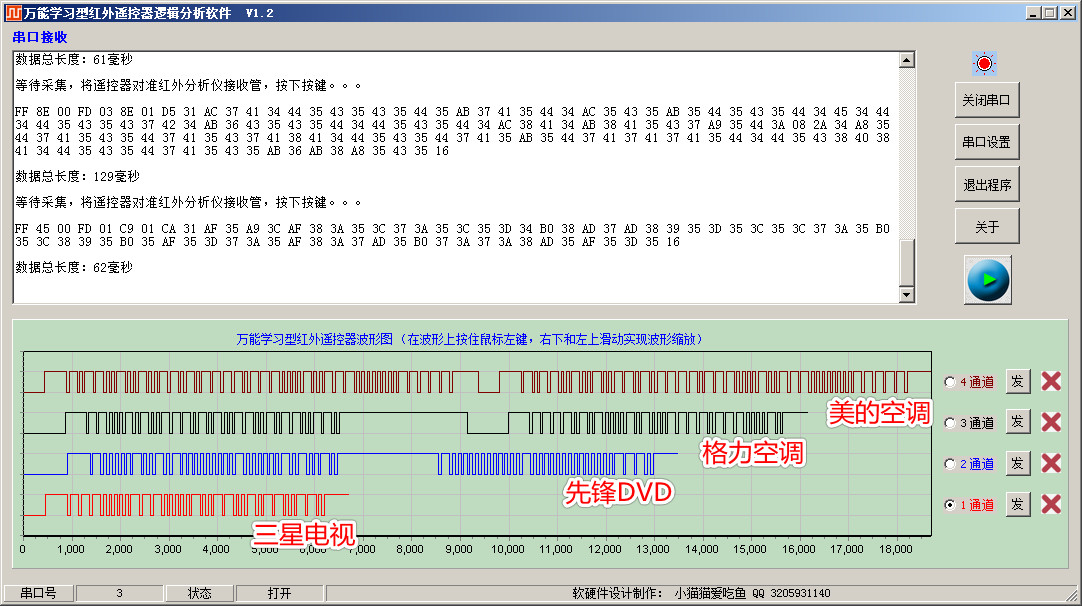Select the 2通道 radio button
This screenshot has height=606, width=1082.
point(950,464)
